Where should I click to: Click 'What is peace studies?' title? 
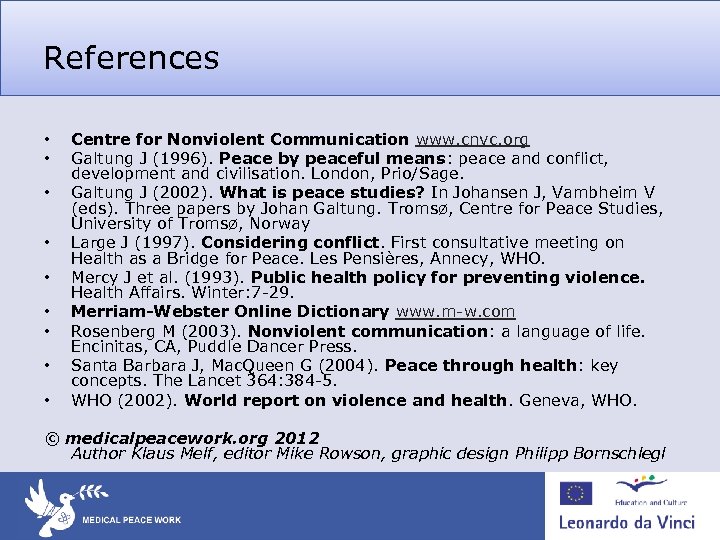[x=322, y=192]
